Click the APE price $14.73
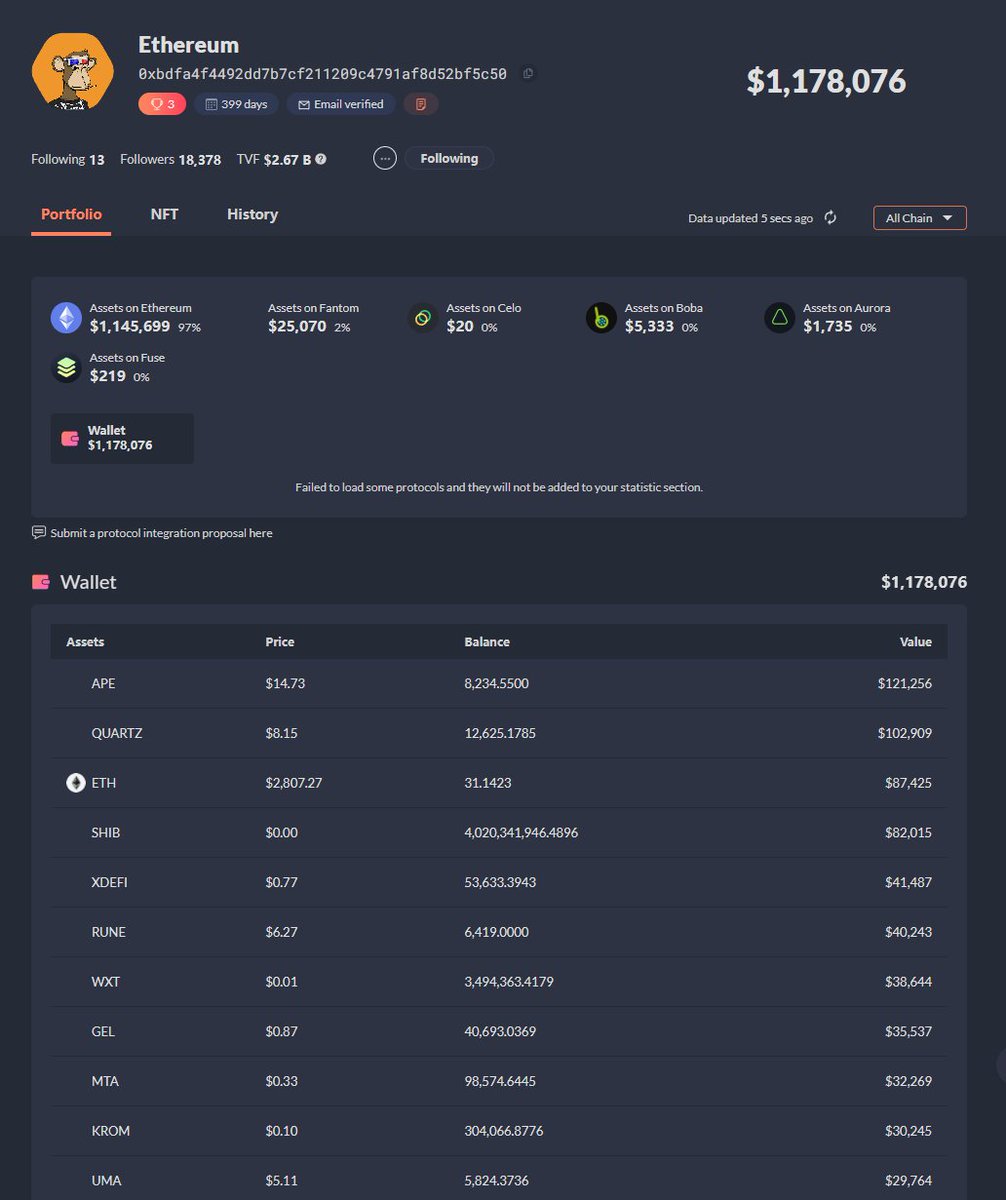The image size is (1006, 1200). tap(284, 684)
